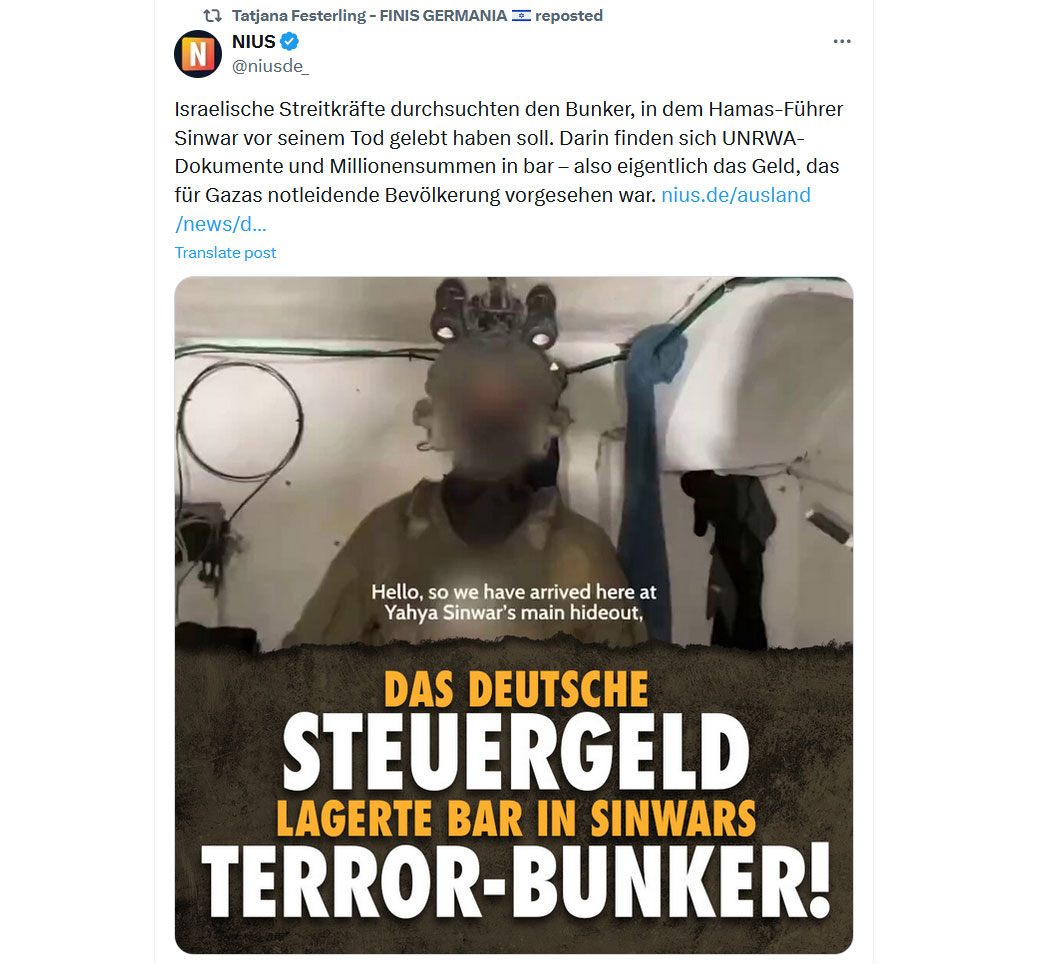Click the truncated /news/d... link continuation

tap(220, 224)
